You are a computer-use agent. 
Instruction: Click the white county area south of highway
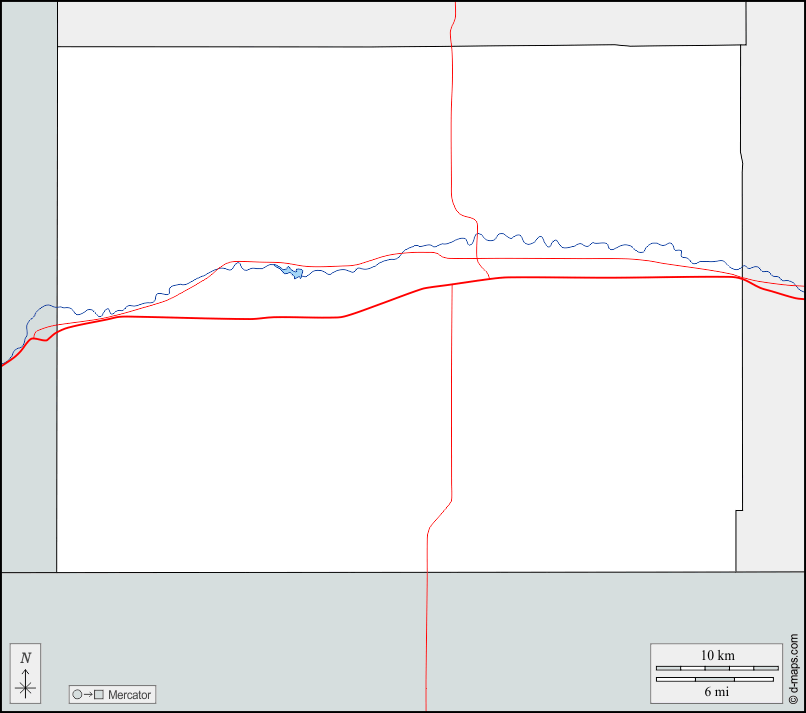coord(250,450)
